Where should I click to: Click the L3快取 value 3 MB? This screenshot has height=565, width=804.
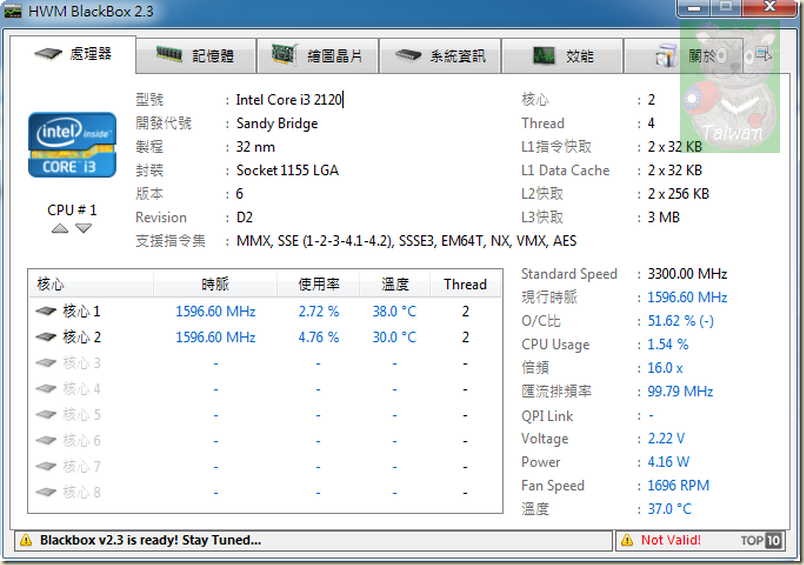[664, 217]
